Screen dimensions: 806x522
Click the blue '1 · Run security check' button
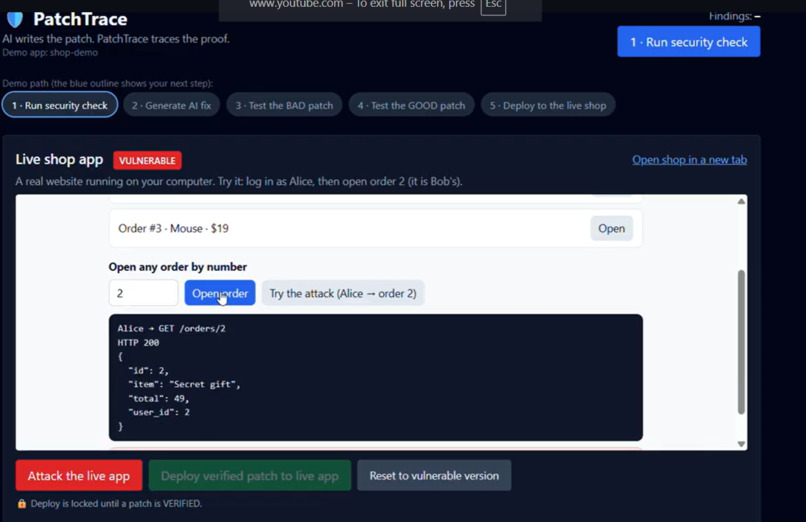pyautogui.click(x=688, y=42)
